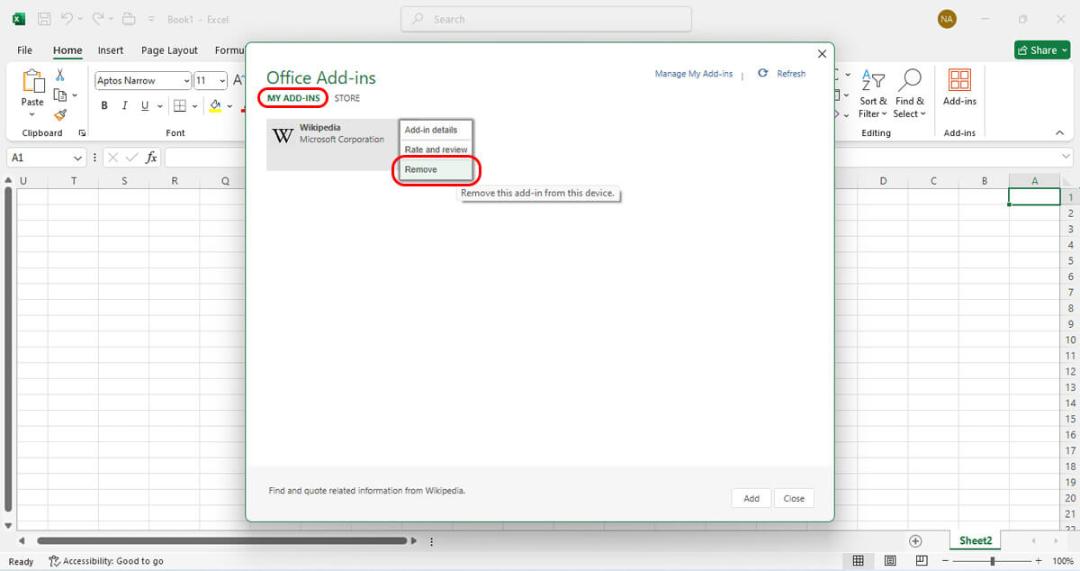
Task: Expand the Aptos Narrow font dropdown
Action: pos(186,81)
